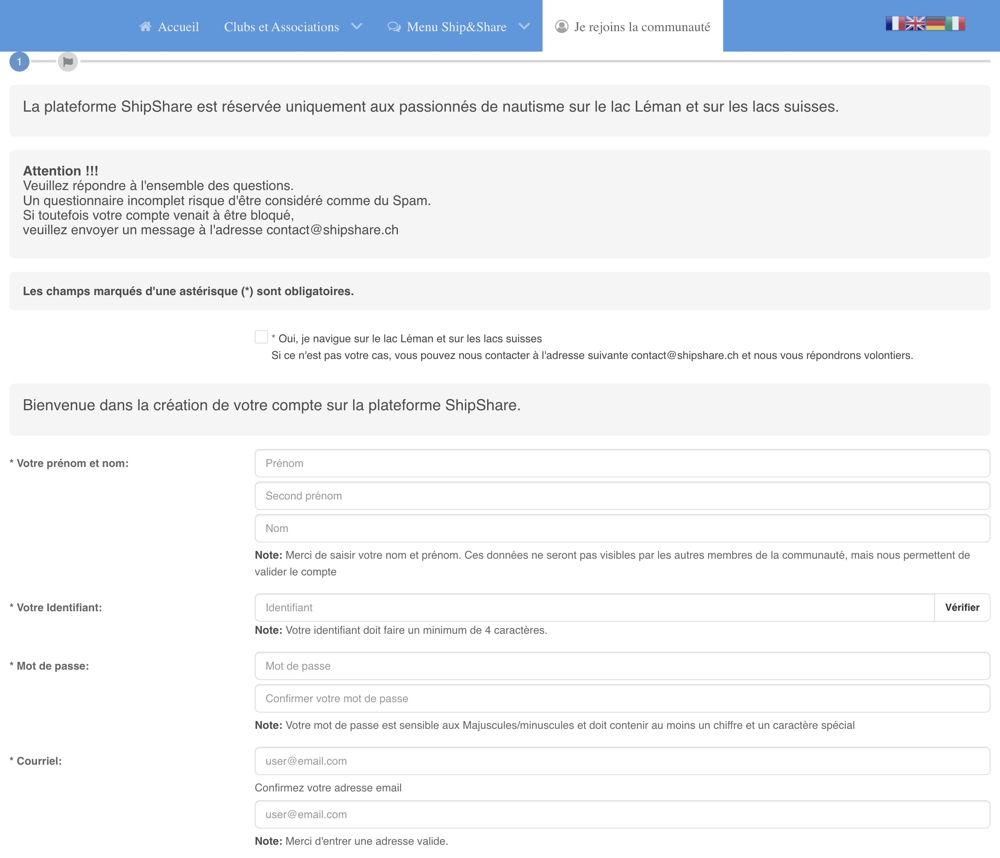Click the first Courriel email field
1000x858 pixels.
click(621, 761)
